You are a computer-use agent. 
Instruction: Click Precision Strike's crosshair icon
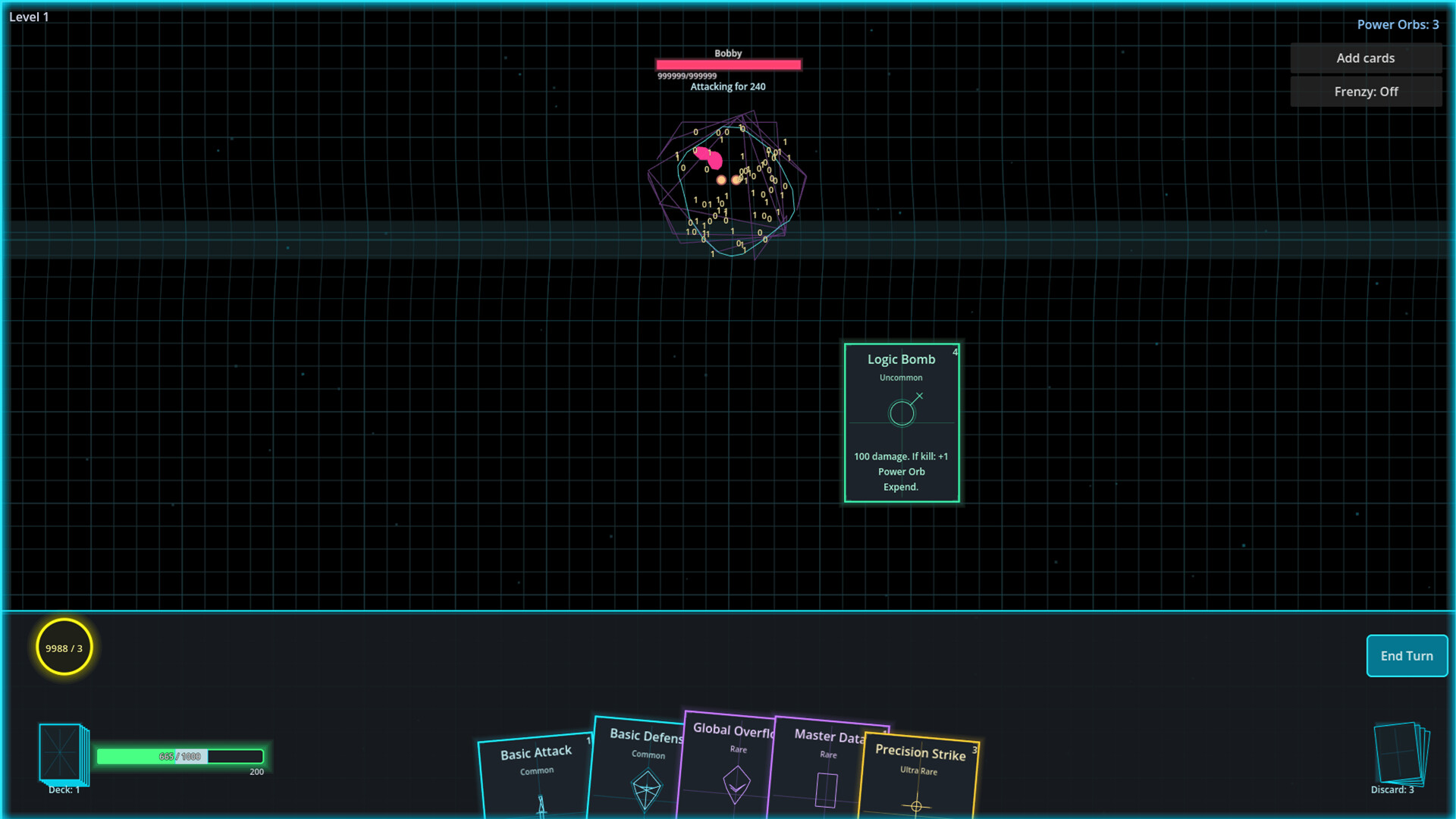tap(918, 806)
